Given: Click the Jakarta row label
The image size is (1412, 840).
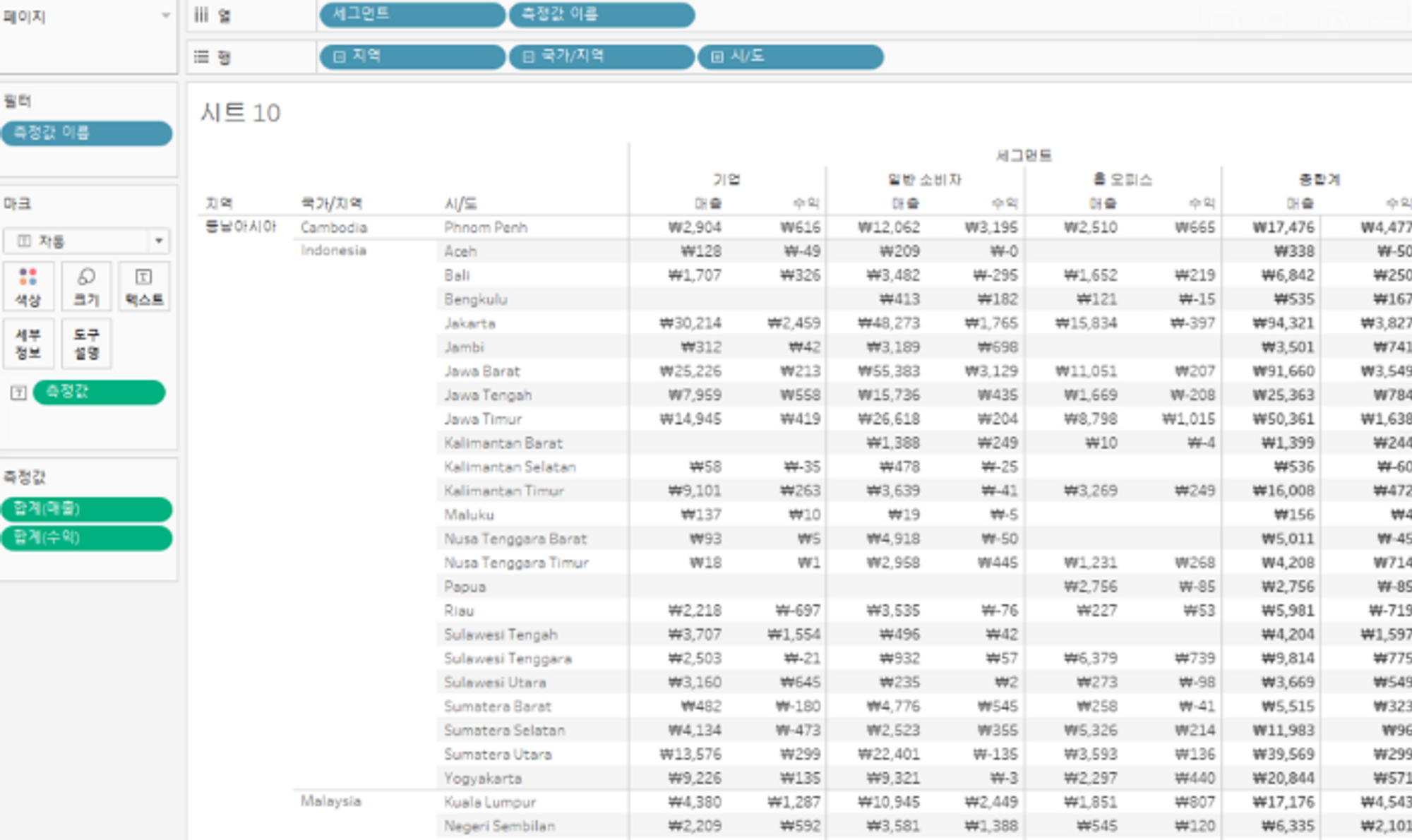Looking at the screenshot, I should pos(469,323).
